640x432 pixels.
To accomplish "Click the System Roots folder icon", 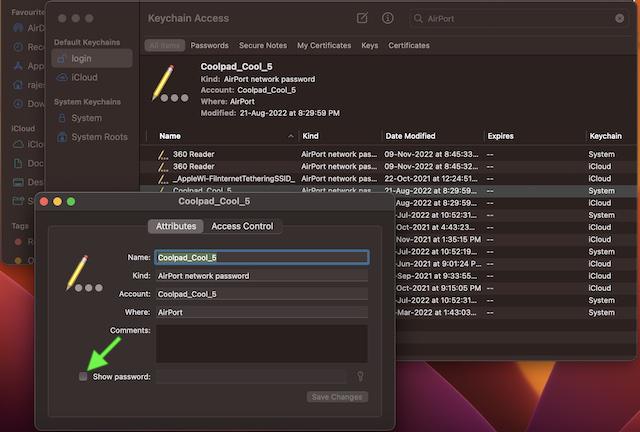I will (62, 137).
